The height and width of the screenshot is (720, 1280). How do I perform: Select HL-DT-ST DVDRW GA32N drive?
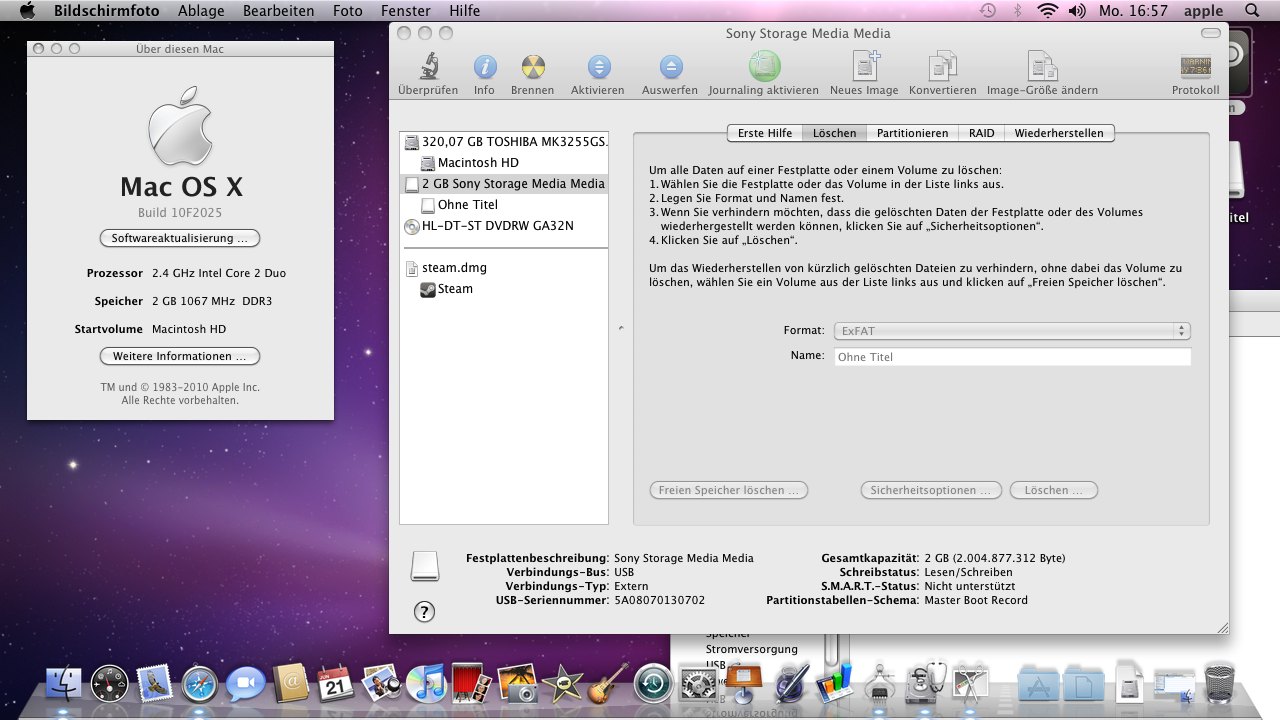coord(504,225)
